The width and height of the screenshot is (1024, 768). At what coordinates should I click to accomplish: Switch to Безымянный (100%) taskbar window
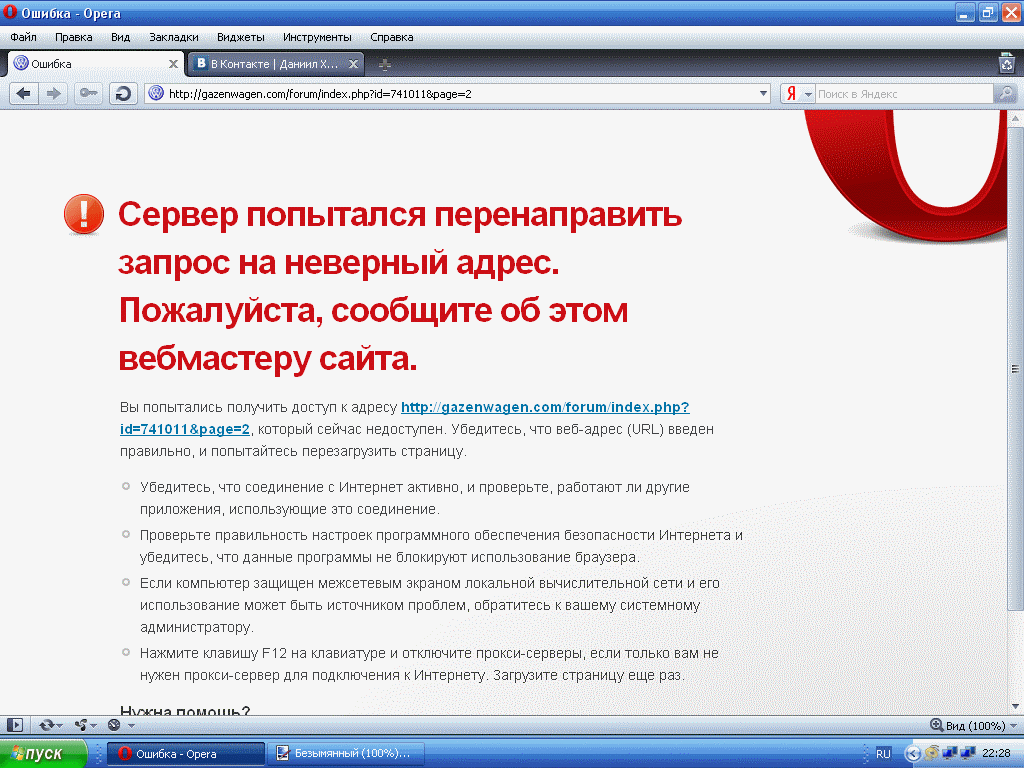[347, 754]
